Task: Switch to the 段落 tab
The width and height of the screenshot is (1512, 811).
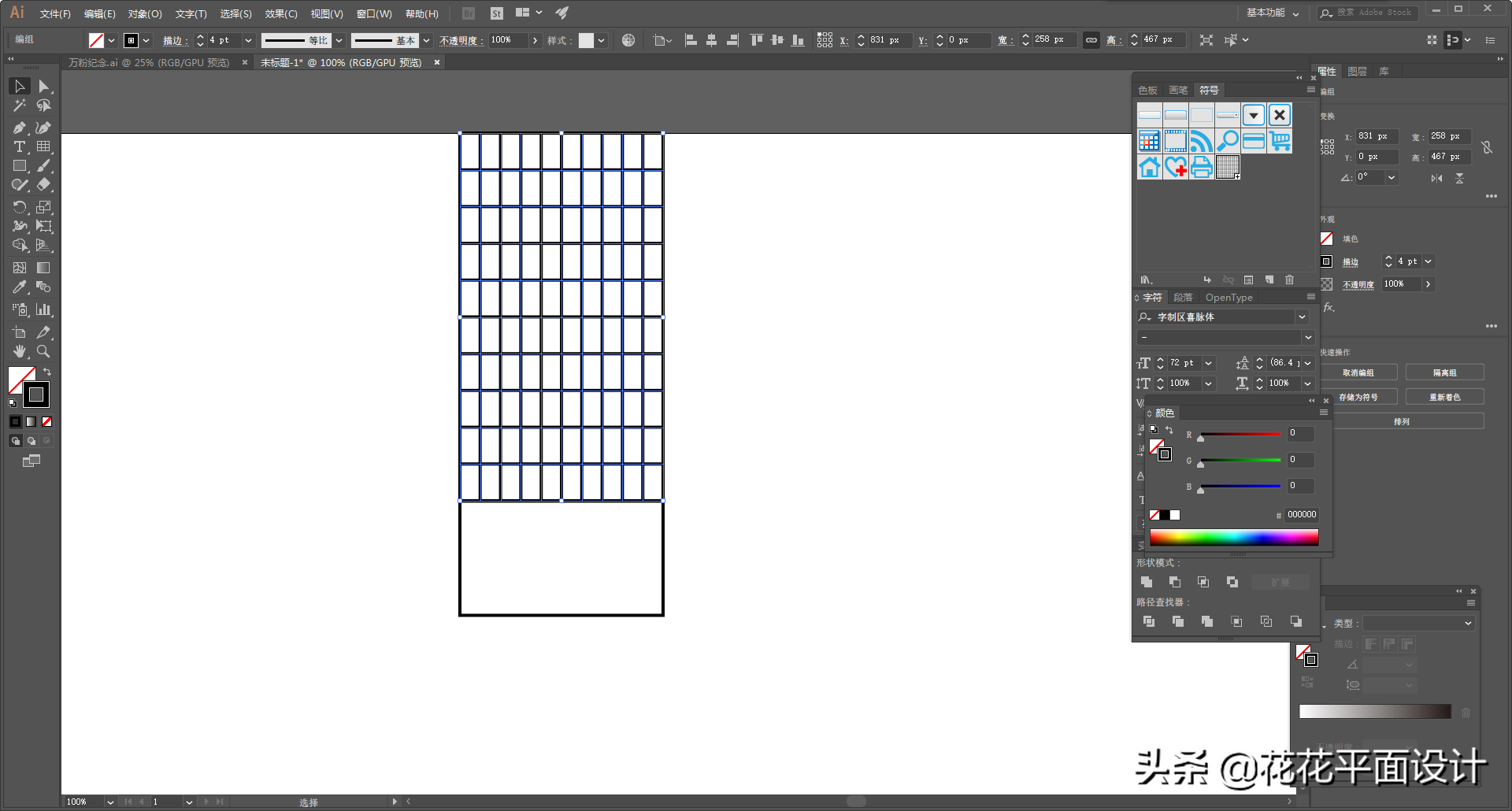Action: click(1183, 298)
